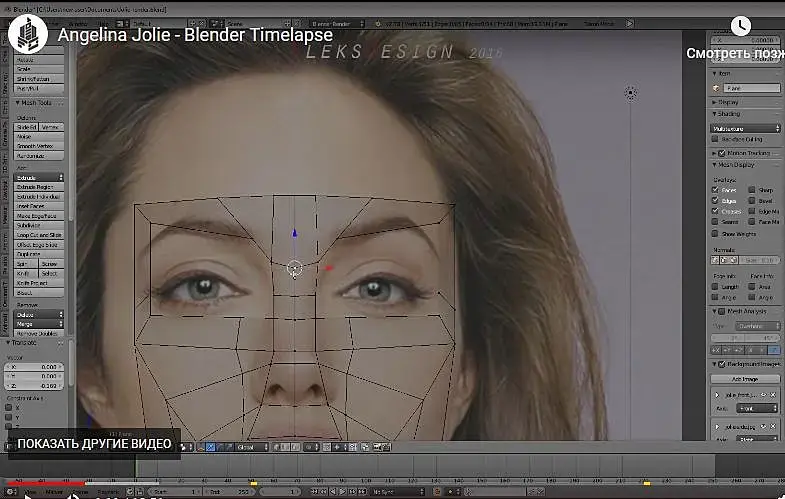Open the video title Angelina Jolie - Blender Timelapse

195,35
